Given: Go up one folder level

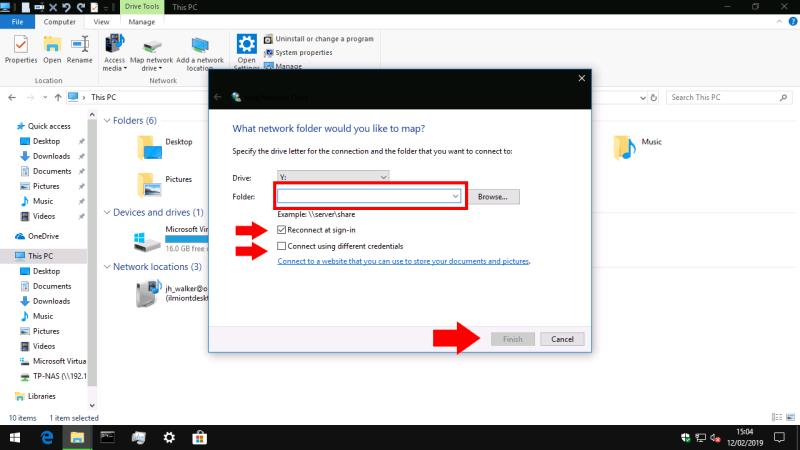Looking at the screenshot, I should (58, 97).
